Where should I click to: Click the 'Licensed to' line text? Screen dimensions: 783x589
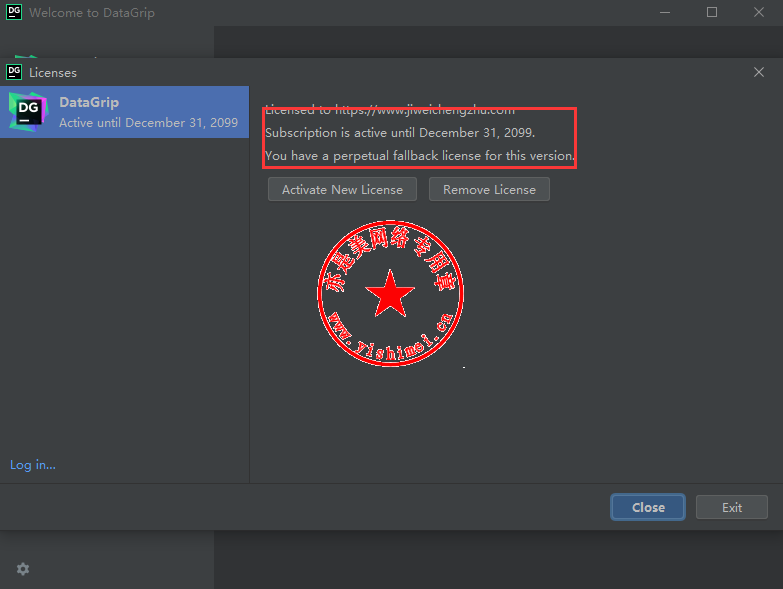click(390, 110)
